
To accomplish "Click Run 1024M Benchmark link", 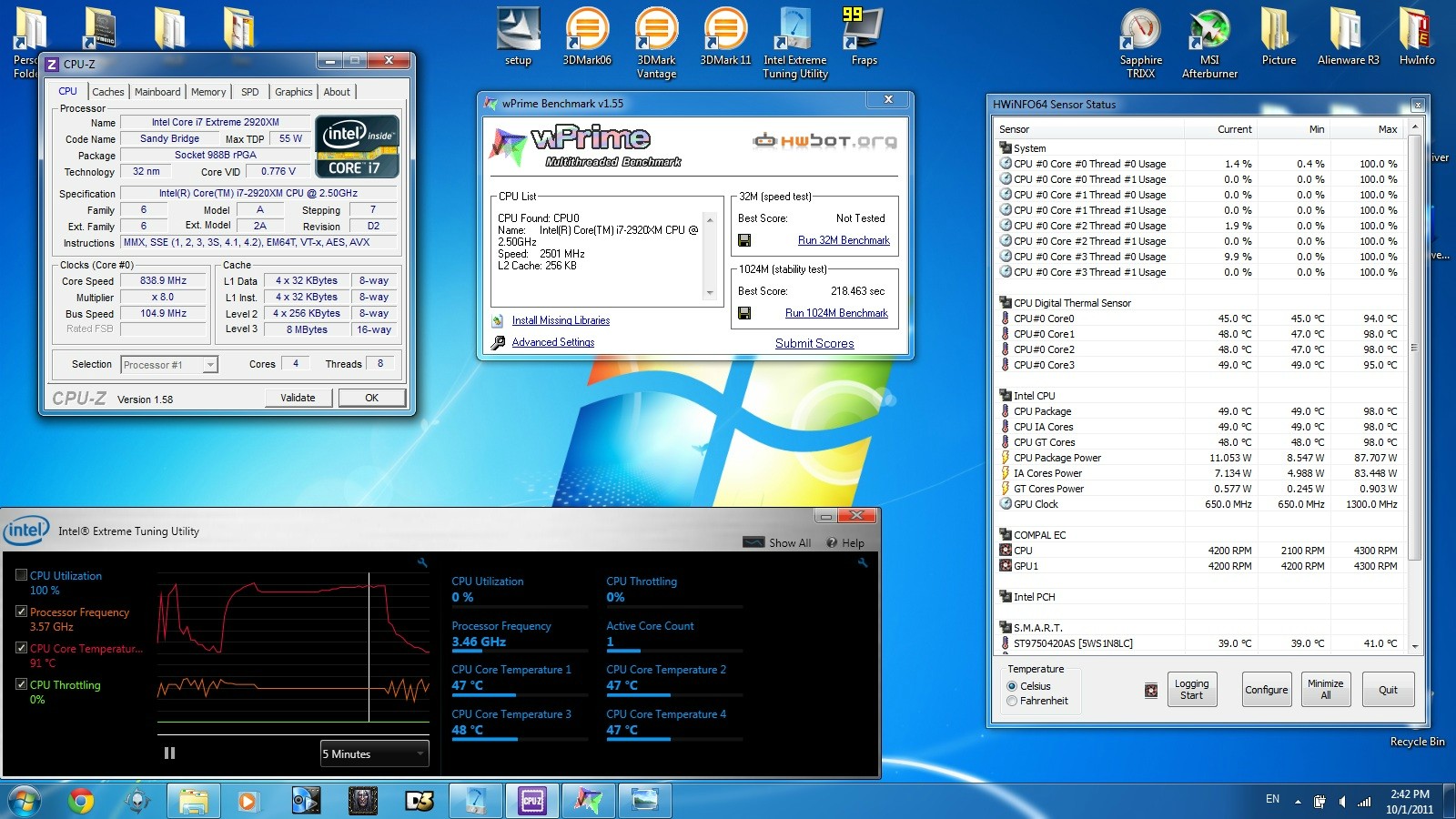I will (836, 313).
